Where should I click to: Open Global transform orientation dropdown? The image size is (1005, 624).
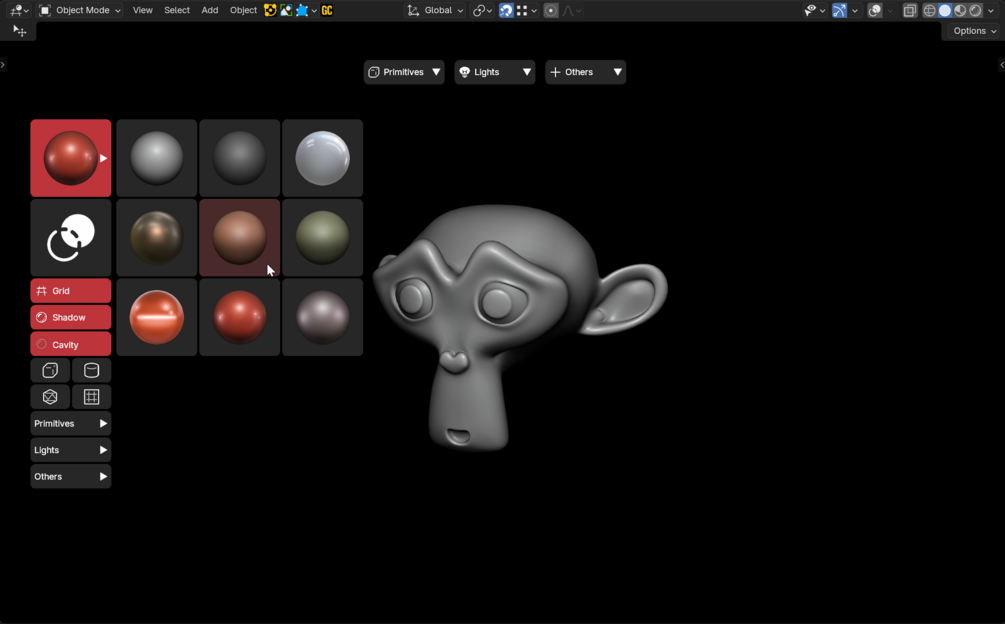435,10
